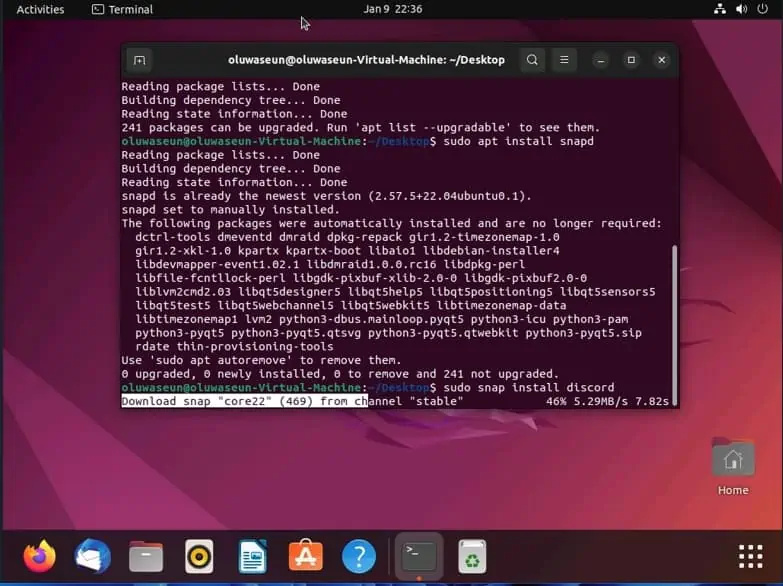This screenshot has height=586, width=783.
Task: Select the Home folder on the desktop
Action: 733,468
